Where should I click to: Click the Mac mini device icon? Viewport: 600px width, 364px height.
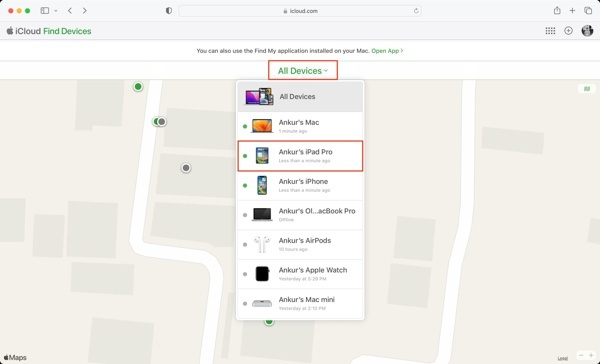[x=262, y=304]
